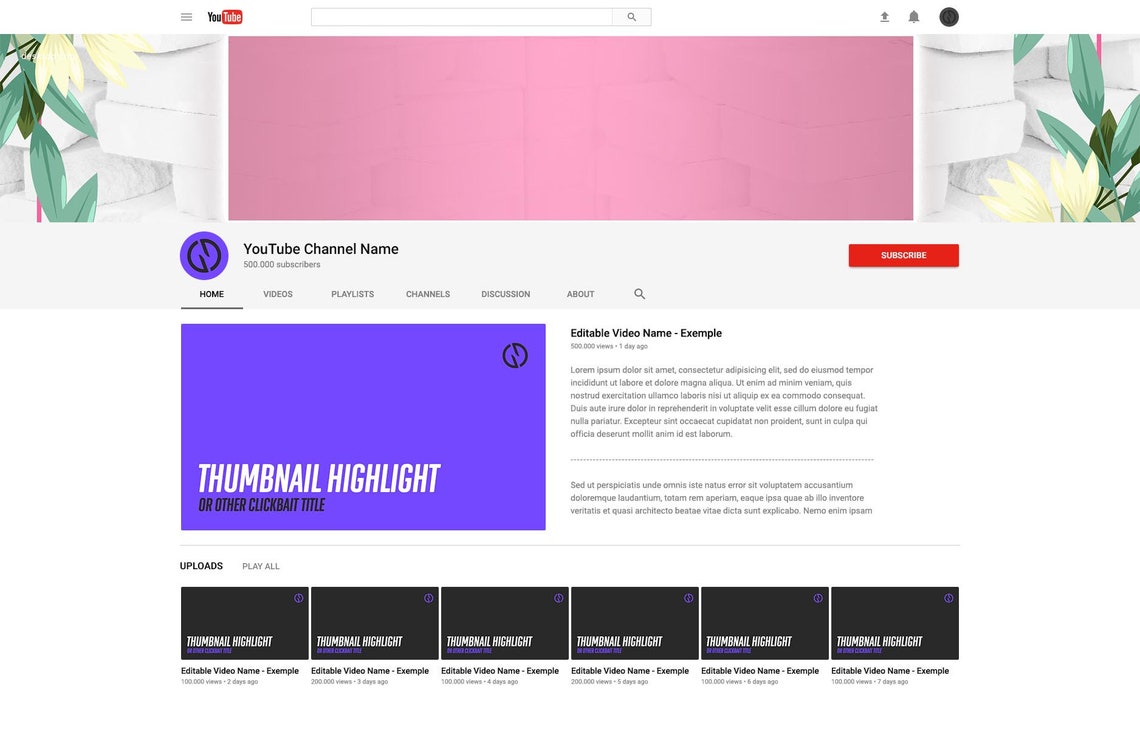The height and width of the screenshot is (729, 1140).
Task: Open the featured Editable Video Name link
Action: tap(646, 332)
